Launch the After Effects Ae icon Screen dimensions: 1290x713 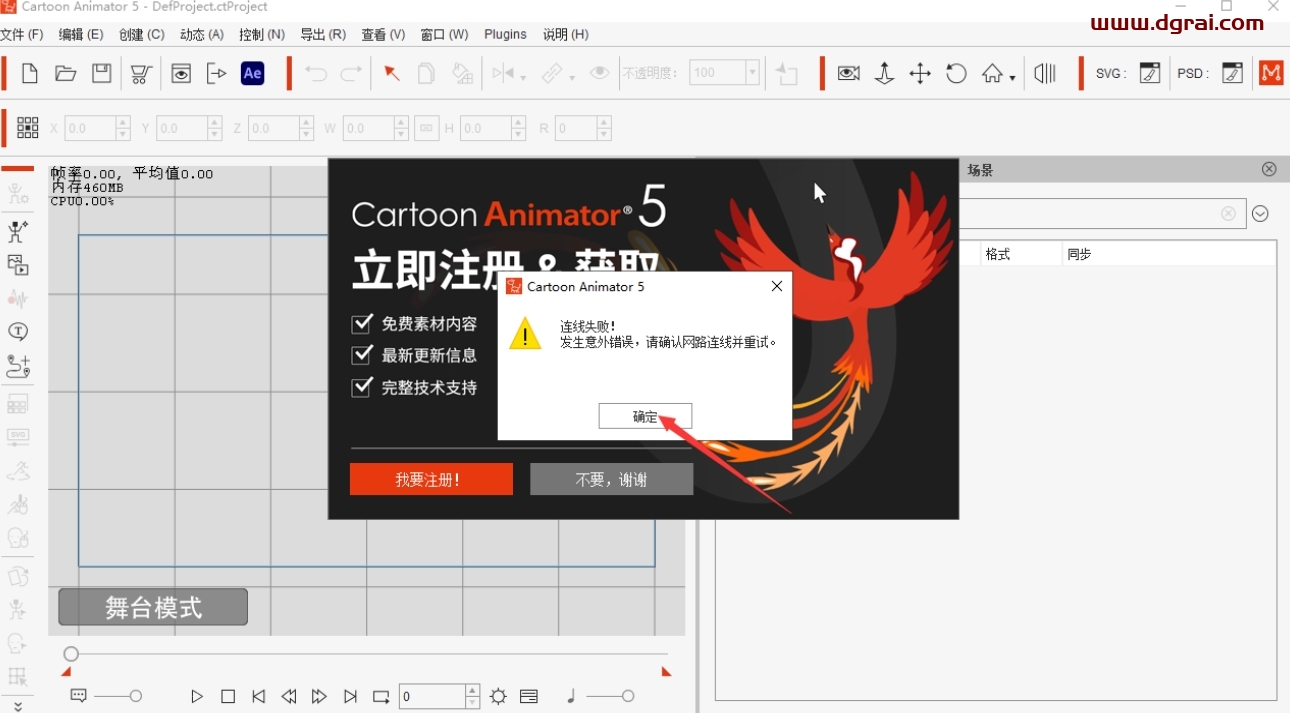click(253, 73)
